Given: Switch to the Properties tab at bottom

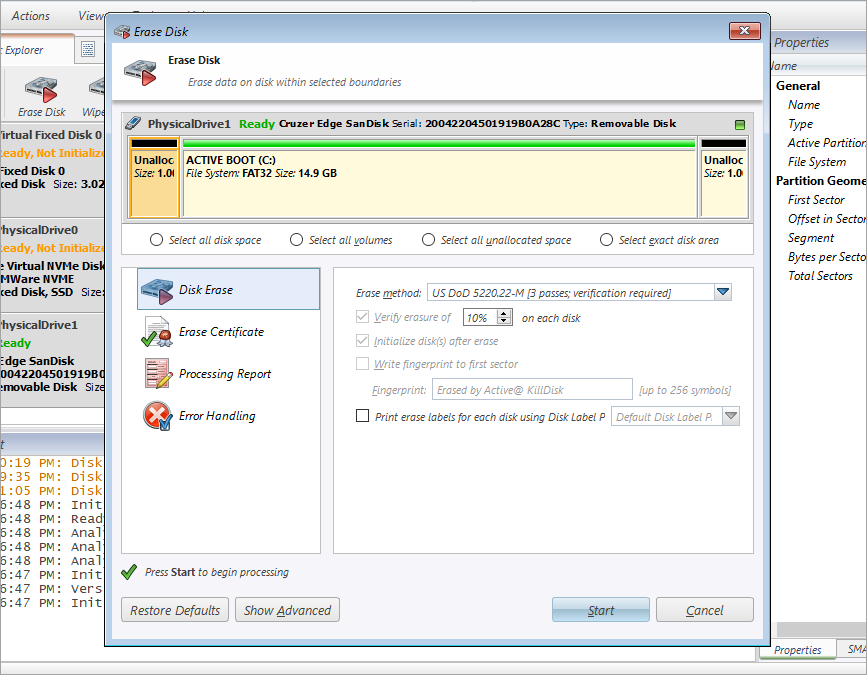Looking at the screenshot, I should [x=797, y=649].
